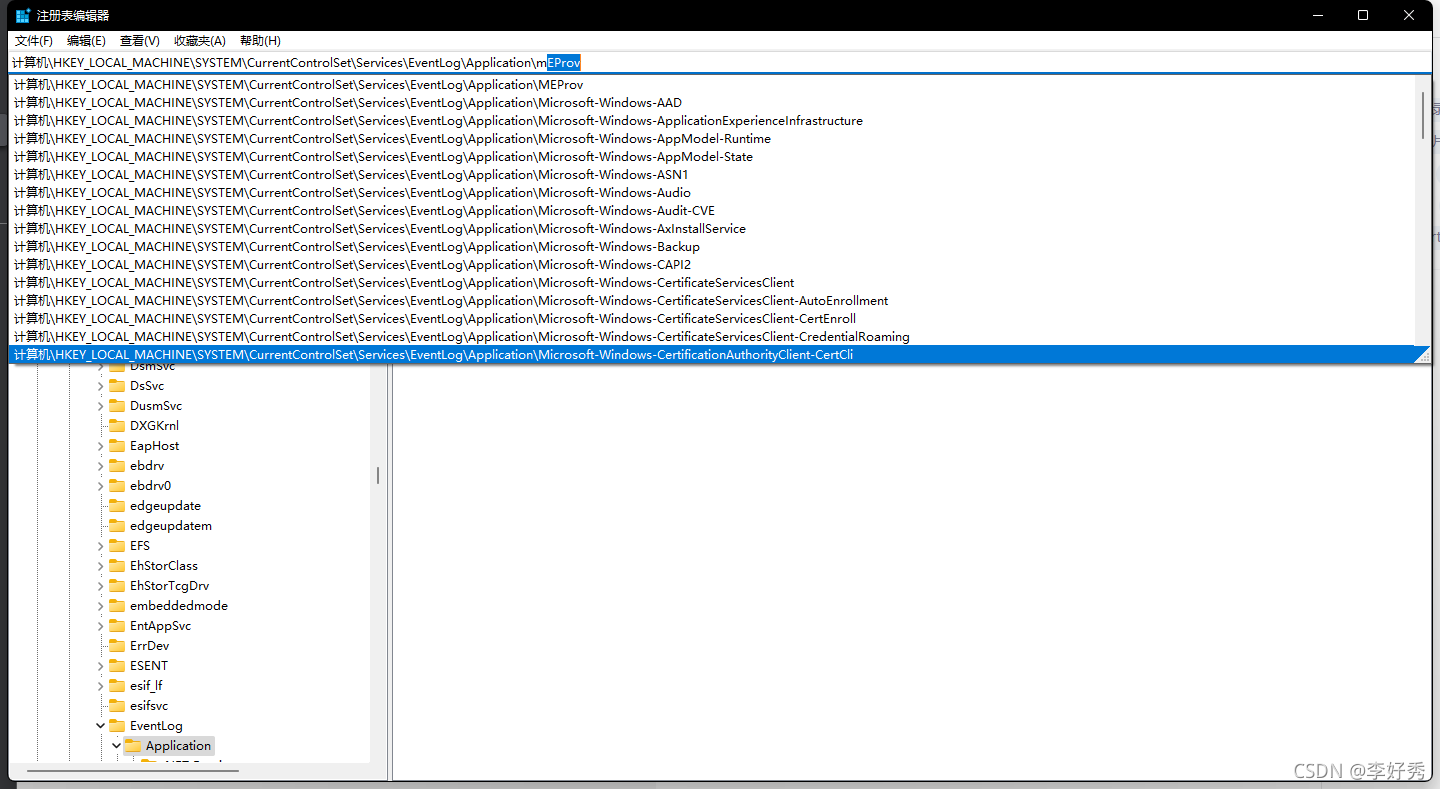
Task: Select the embeddedmode key in the tree
Action: pyautogui.click(x=179, y=606)
